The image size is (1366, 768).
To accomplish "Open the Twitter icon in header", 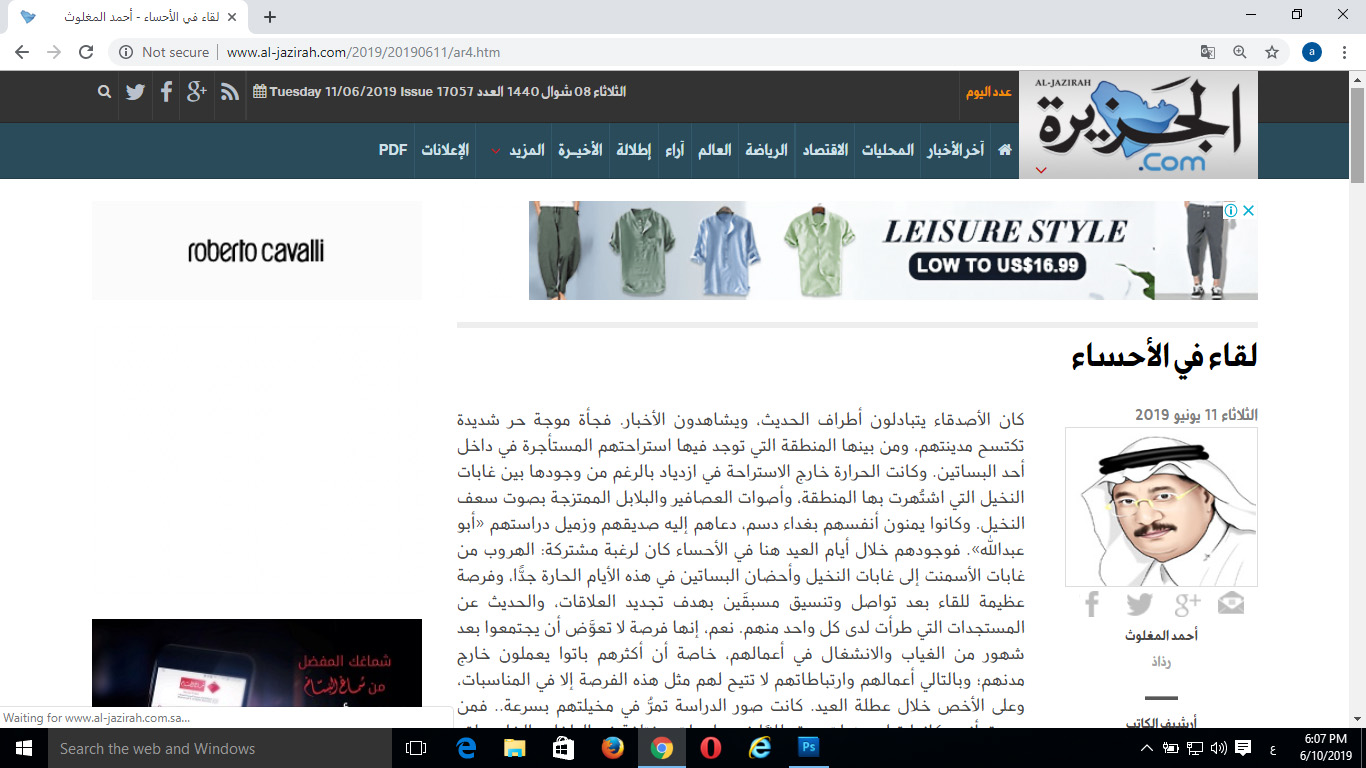I will (135, 92).
